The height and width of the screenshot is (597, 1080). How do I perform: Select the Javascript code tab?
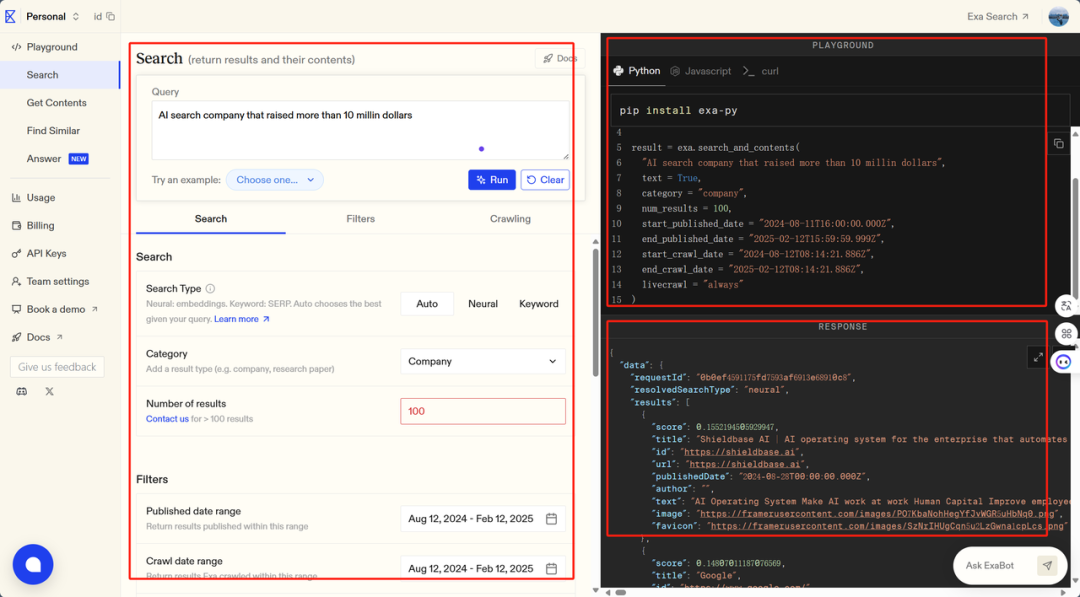pyautogui.click(x=701, y=71)
